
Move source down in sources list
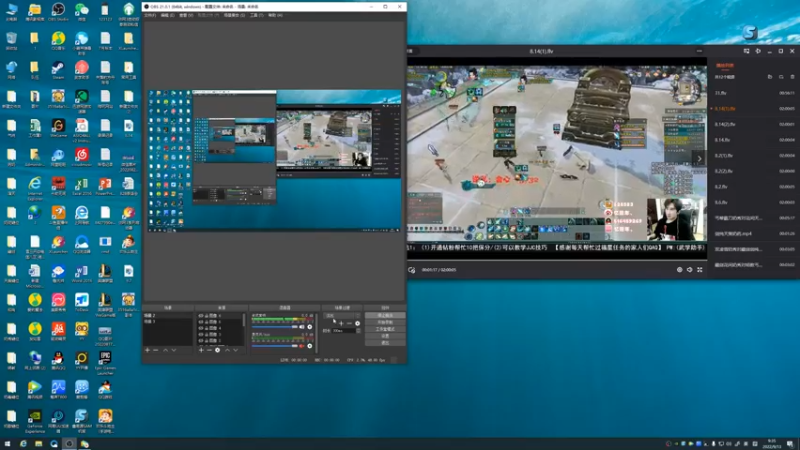point(236,350)
